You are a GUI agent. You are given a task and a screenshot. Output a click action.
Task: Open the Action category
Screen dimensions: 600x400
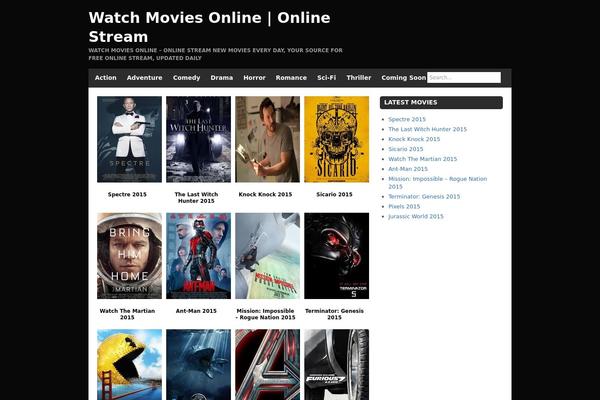106,78
